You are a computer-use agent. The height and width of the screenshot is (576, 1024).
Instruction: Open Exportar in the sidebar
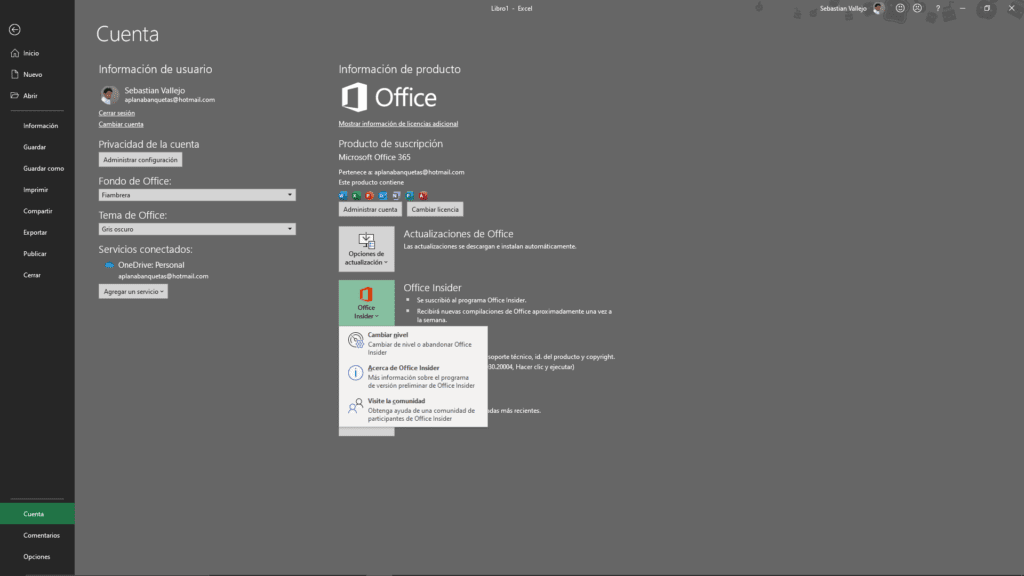[37, 232]
